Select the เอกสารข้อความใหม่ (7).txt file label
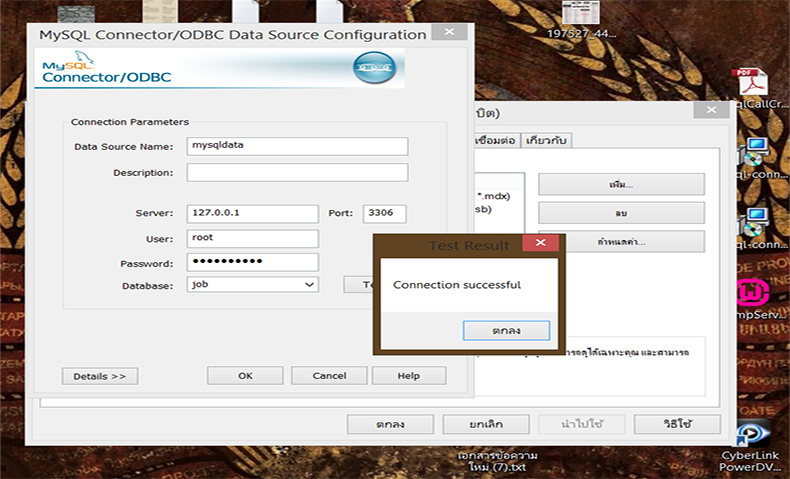Image resolution: width=790 pixels, height=479 pixels. coord(497,461)
